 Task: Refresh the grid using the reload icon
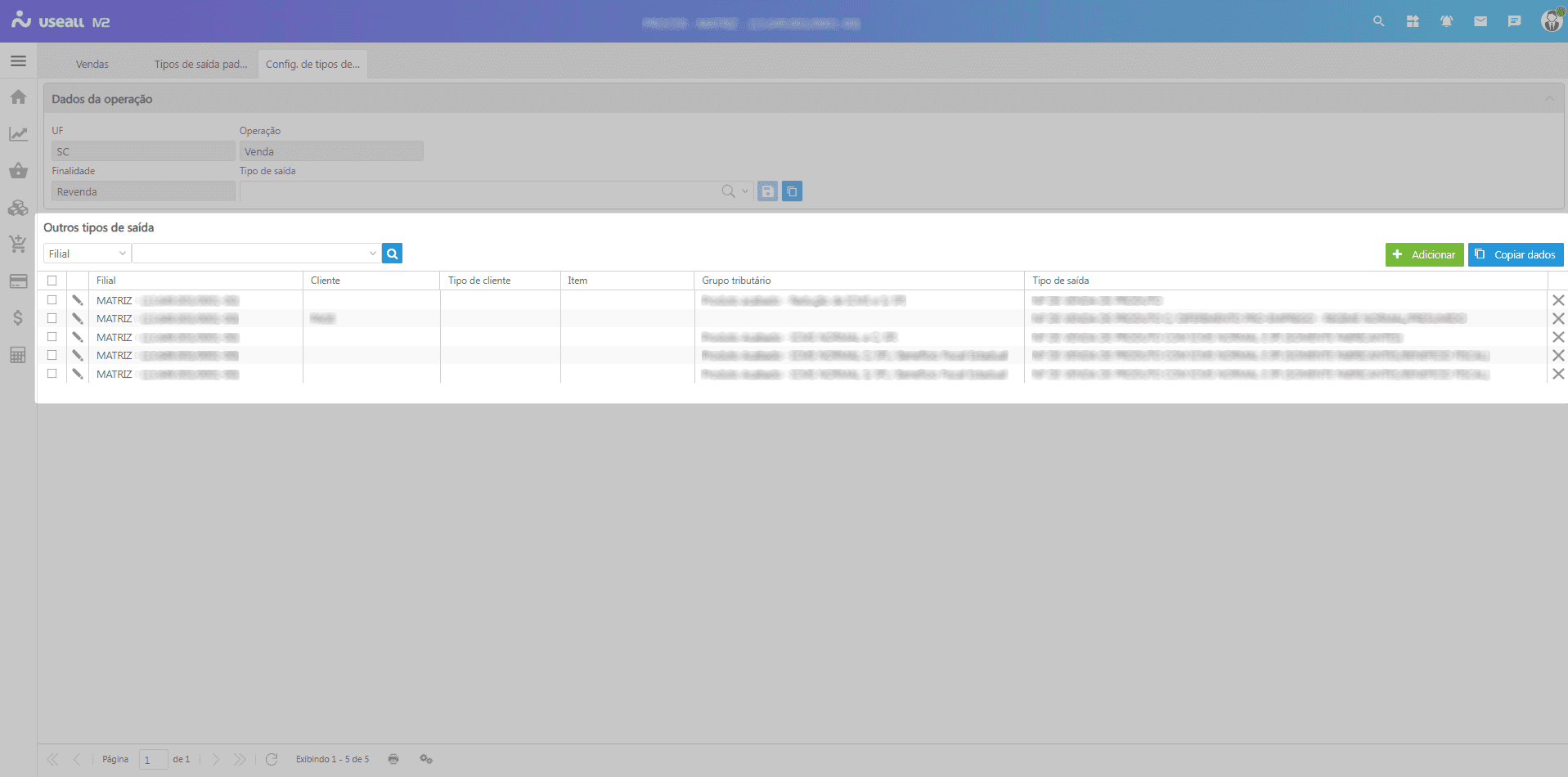pos(272,759)
